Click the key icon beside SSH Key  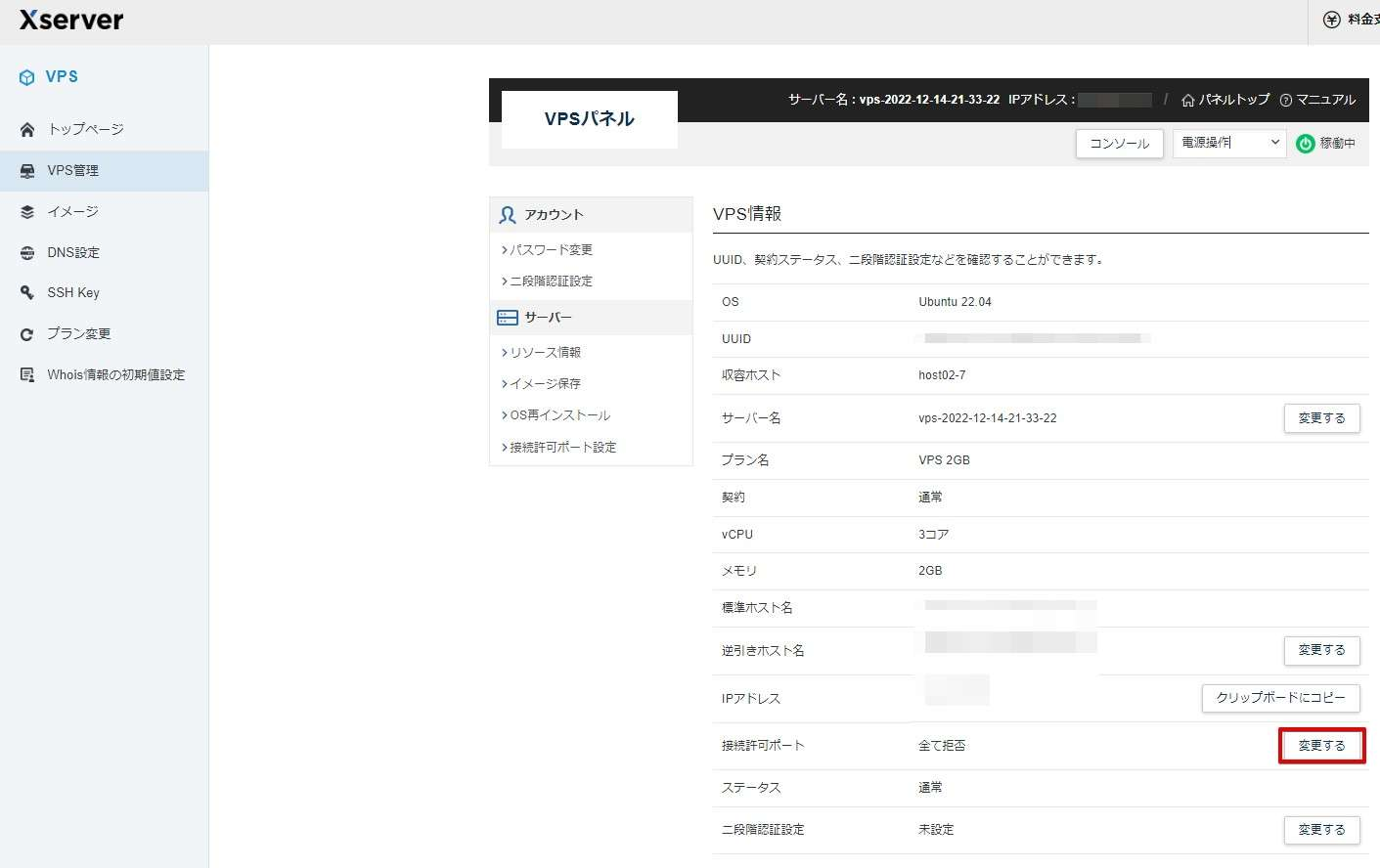(27, 292)
